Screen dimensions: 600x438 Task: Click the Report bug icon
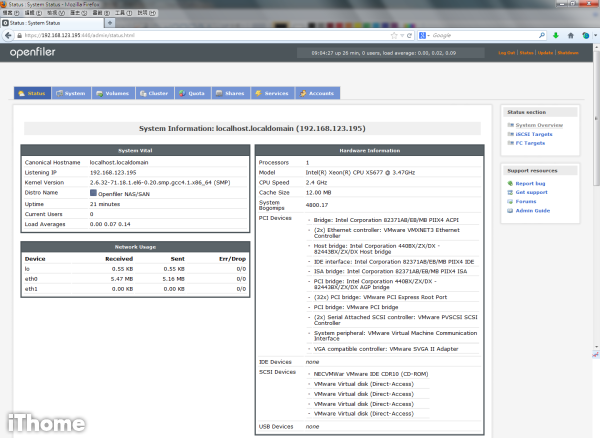pyautogui.click(x=511, y=183)
